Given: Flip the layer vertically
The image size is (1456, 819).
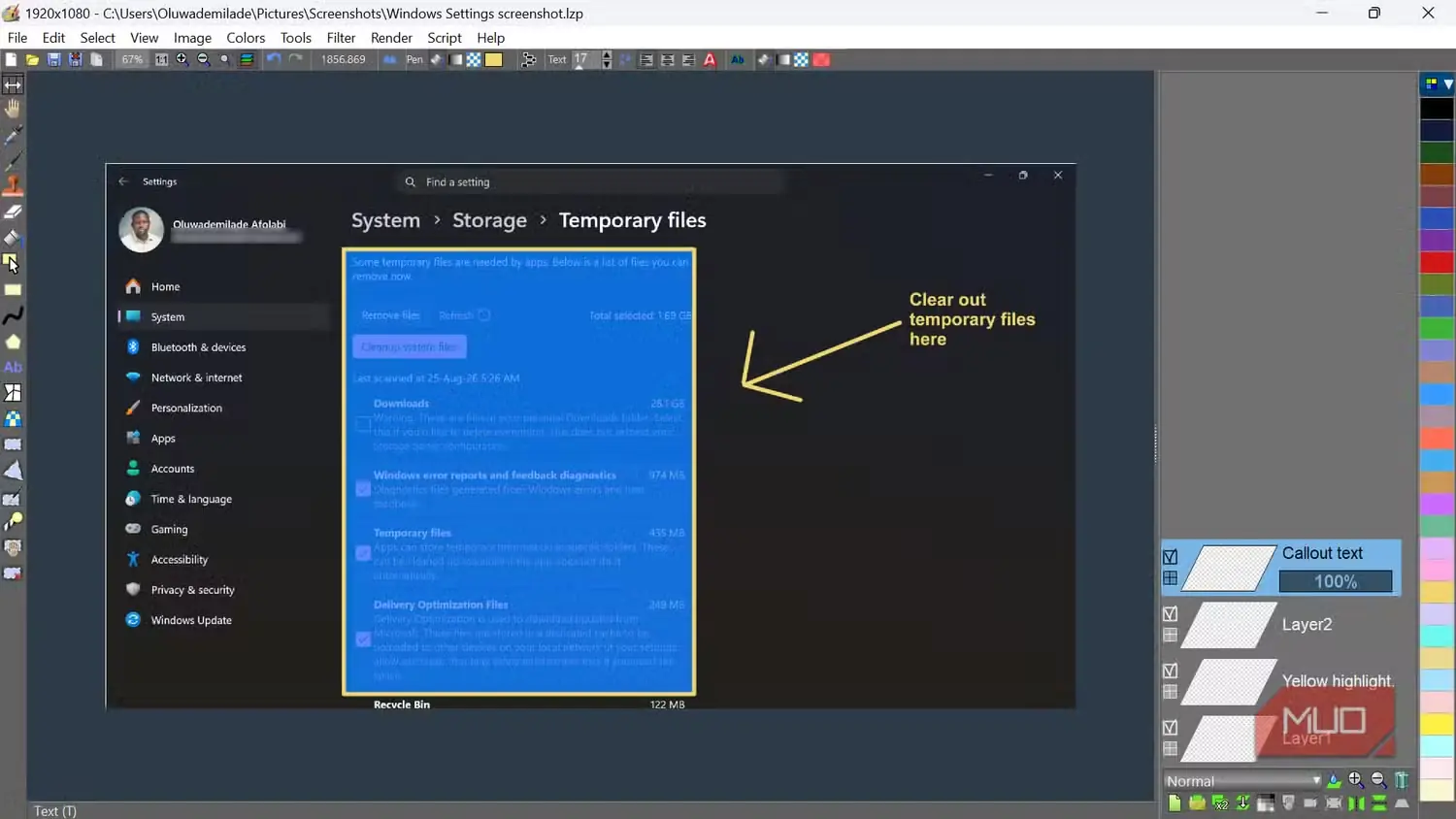Looking at the screenshot, I should pyautogui.click(x=1379, y=803).
